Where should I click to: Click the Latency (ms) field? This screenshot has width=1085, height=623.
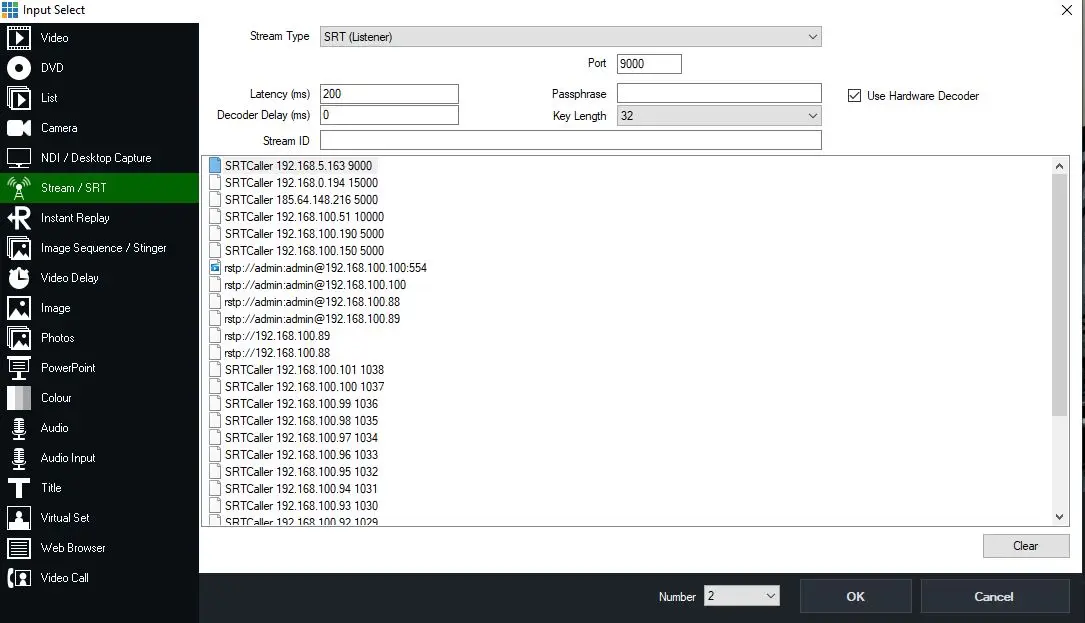[389, 93]
